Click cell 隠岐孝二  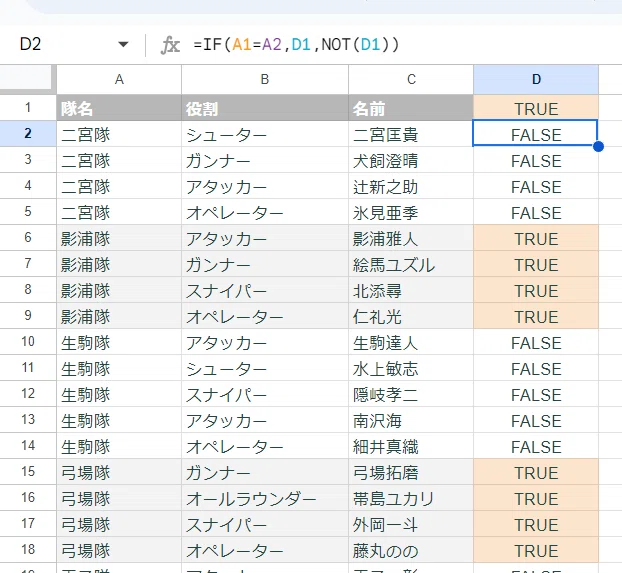[411, 394]
